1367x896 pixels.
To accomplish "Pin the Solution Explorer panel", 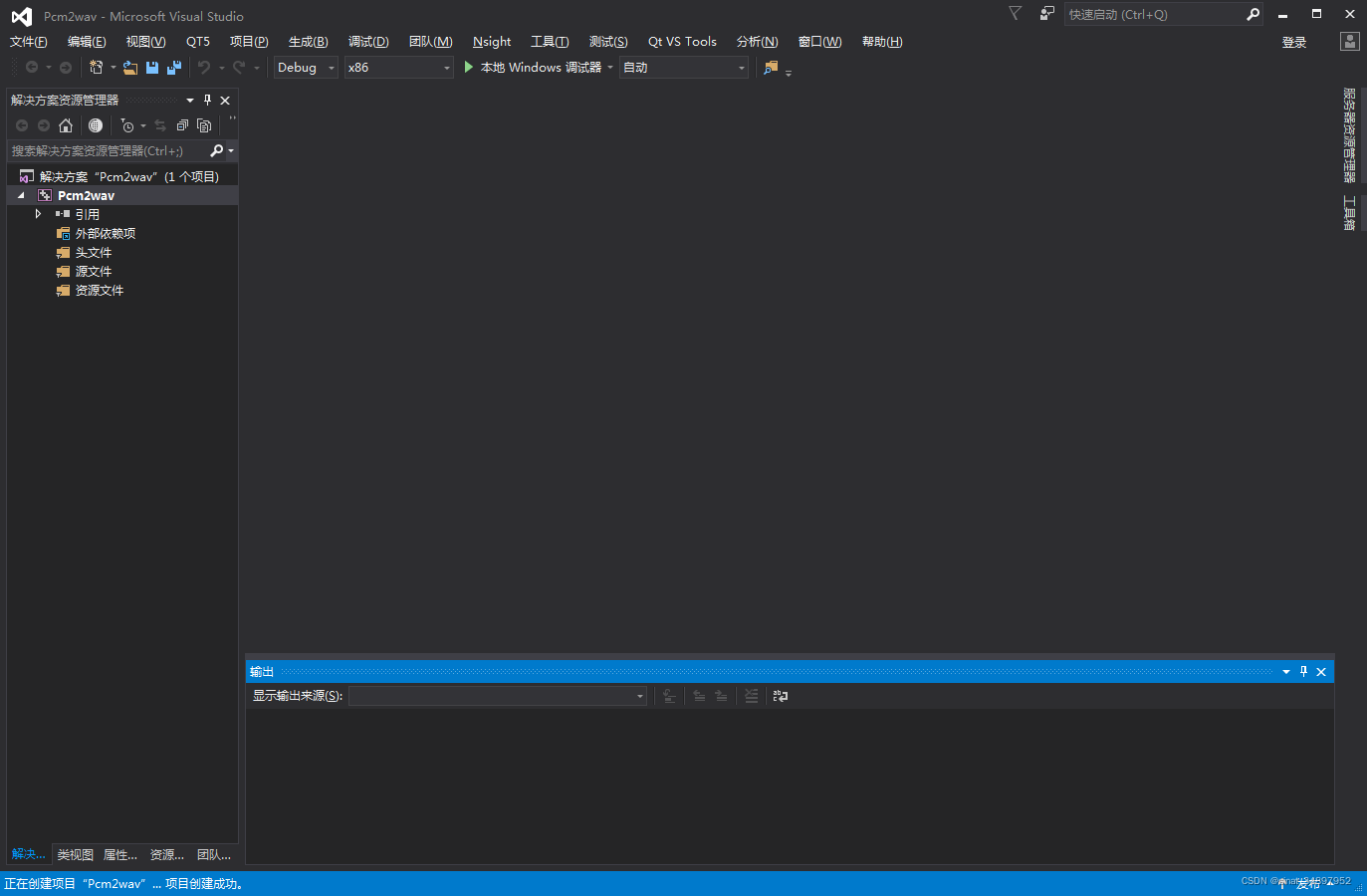I will pyautogui.click(x=207, y=101).
